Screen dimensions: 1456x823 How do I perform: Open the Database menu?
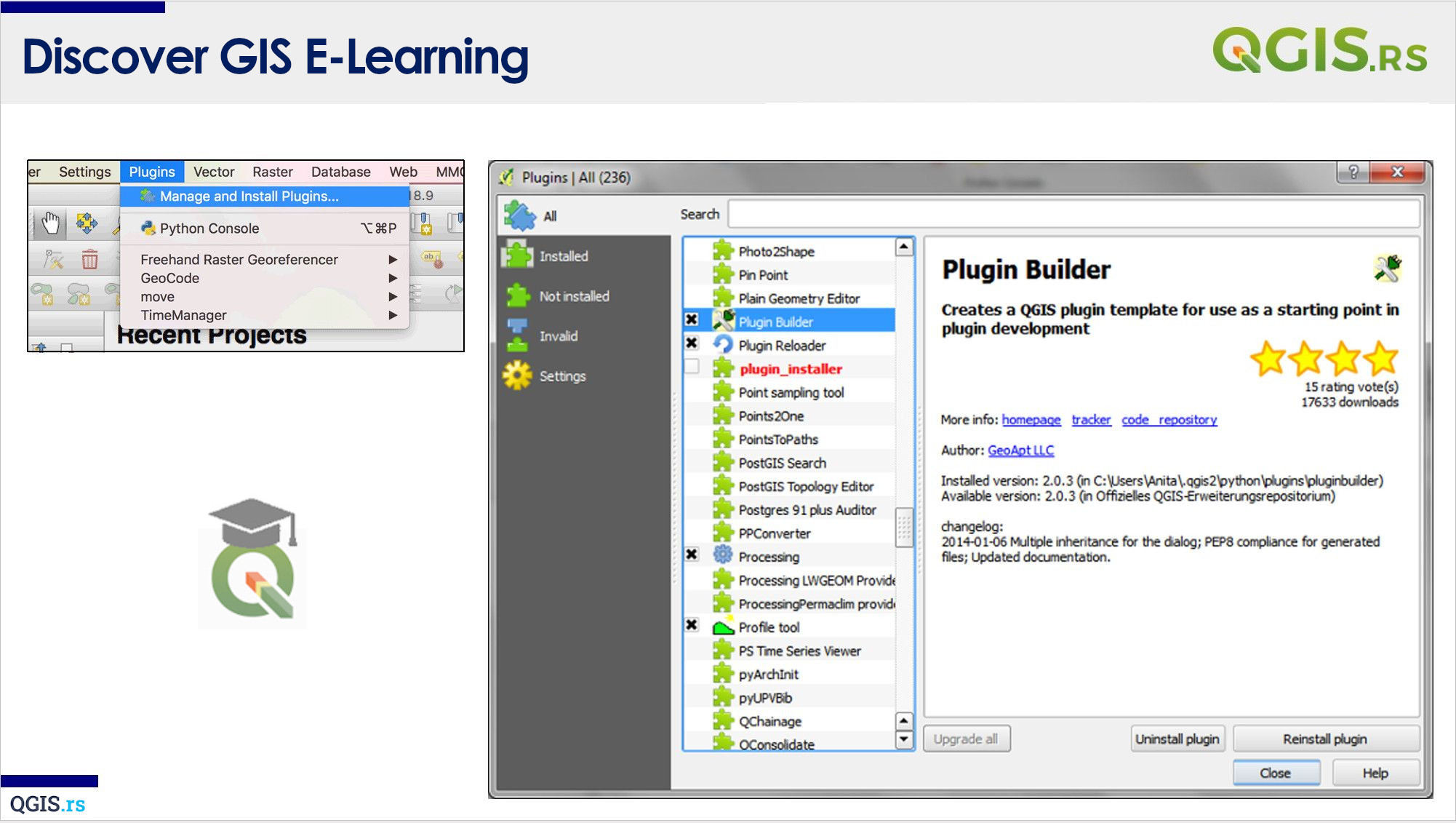click(341, 172)
